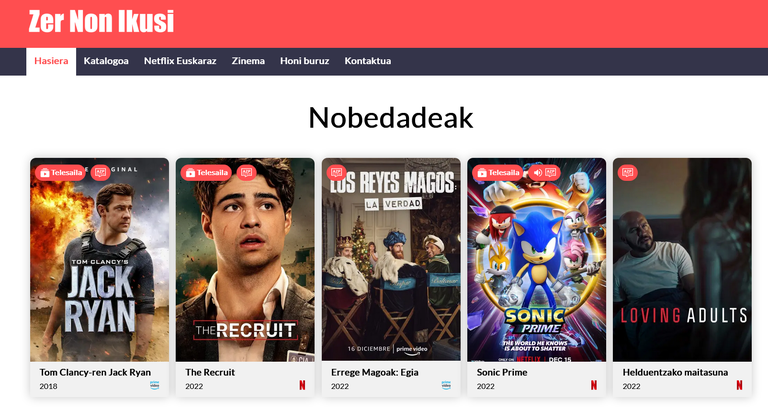The width and height of the screenshot is (768, 410).
Task: Click the Telesaila badge on Jack Ryan poster
Action: [60, 172]
